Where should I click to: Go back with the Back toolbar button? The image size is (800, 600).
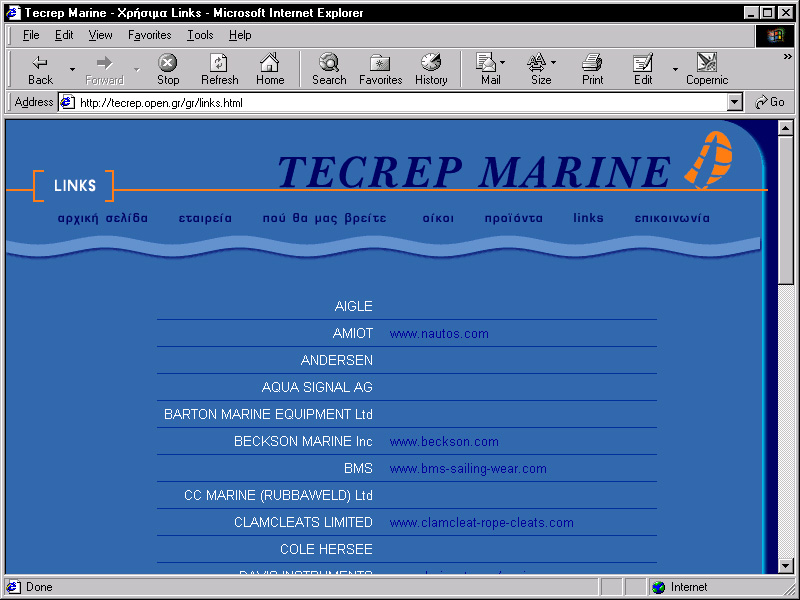tap(40, 69)
